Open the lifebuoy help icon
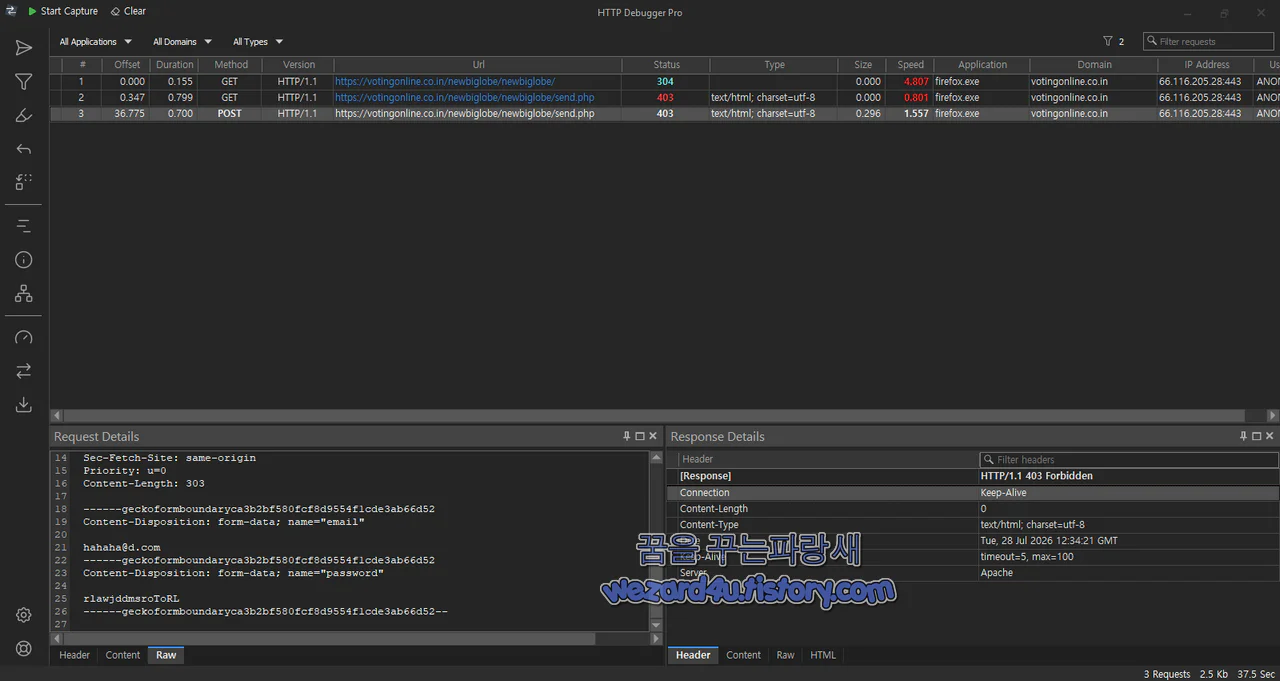Screen dimensions: 1280x681 [x=24, y=649]
